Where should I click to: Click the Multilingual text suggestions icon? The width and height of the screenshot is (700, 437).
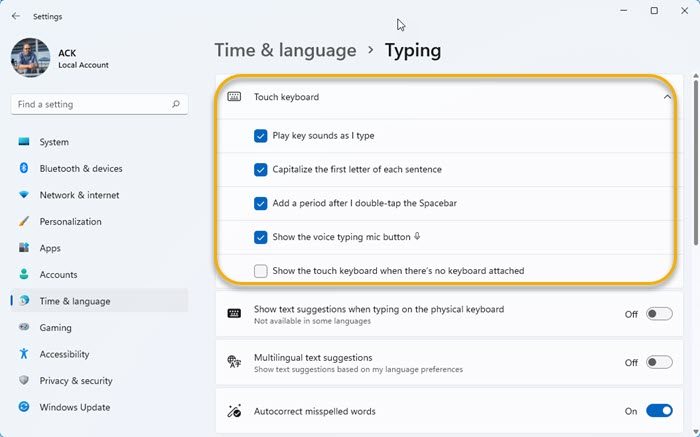pos(234,362)
